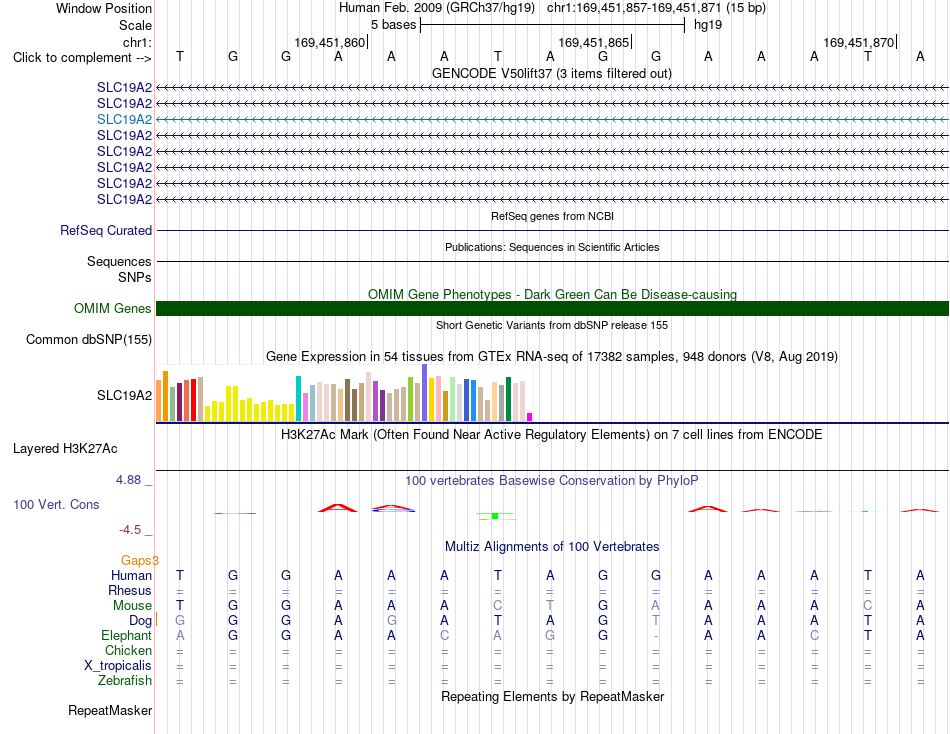The image size is (950, 734).
Task: Select the Mouse species label
Action: 132,606
